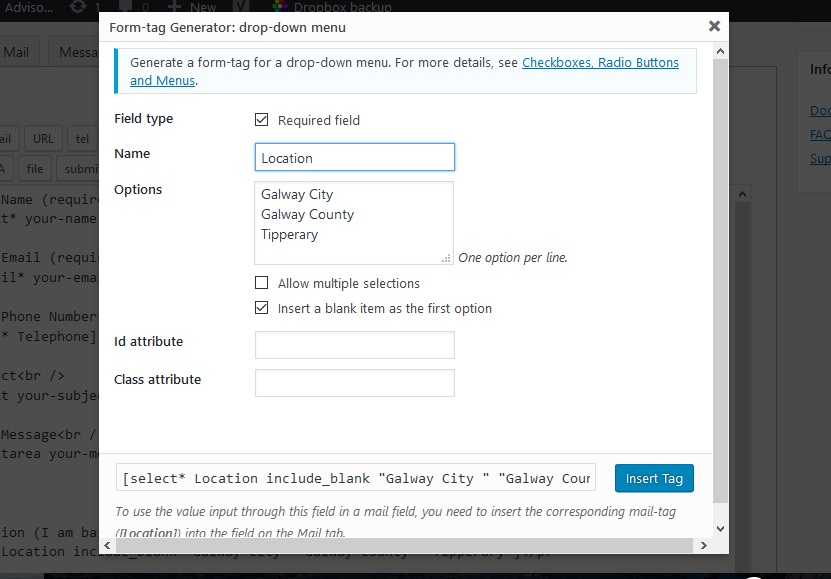Close the Form-tag Generator dialog
Screen dimensions: 831x579
714,26
